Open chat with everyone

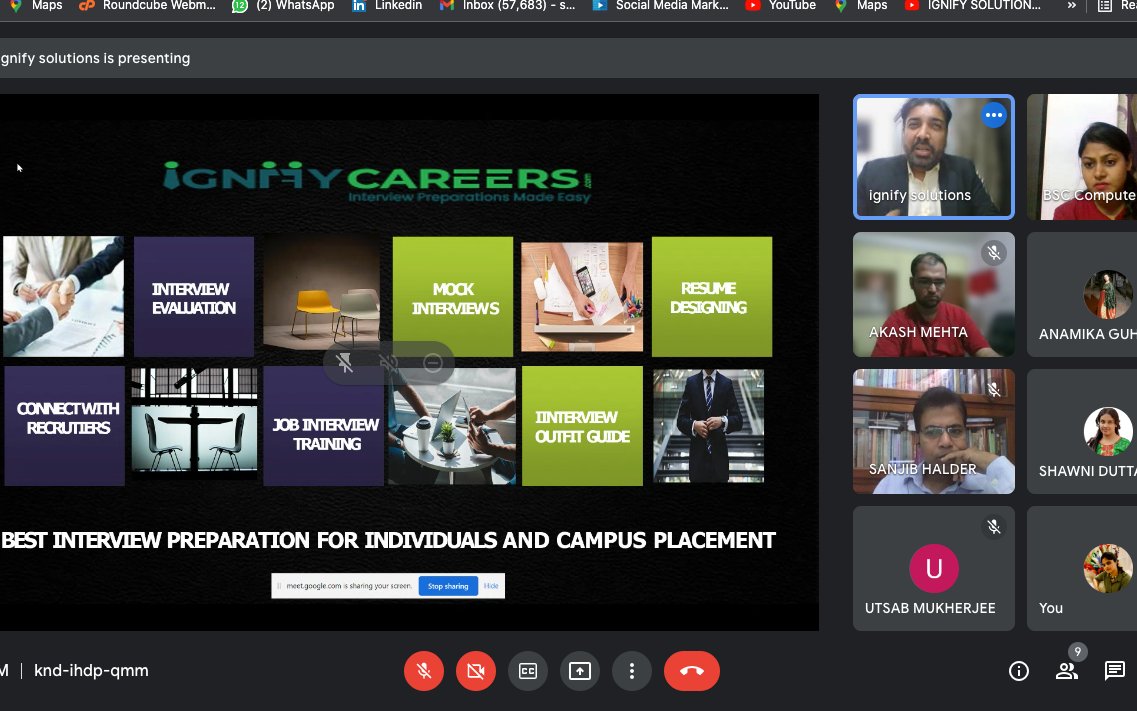tap(1115, 671)
